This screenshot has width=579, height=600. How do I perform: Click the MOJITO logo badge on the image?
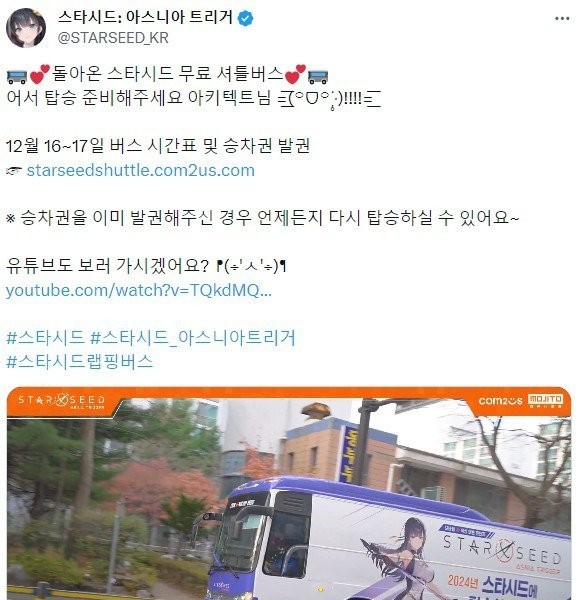545,400
